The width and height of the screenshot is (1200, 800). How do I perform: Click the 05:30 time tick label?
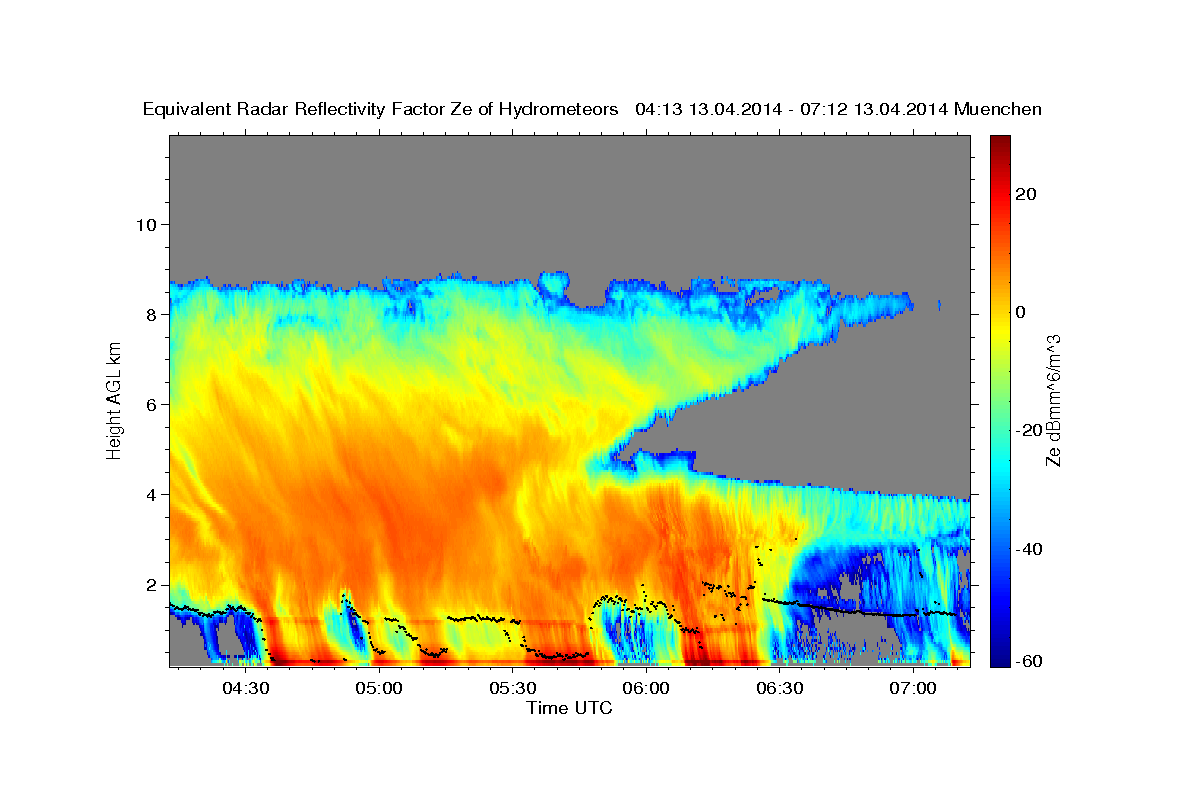pos(512,688)
